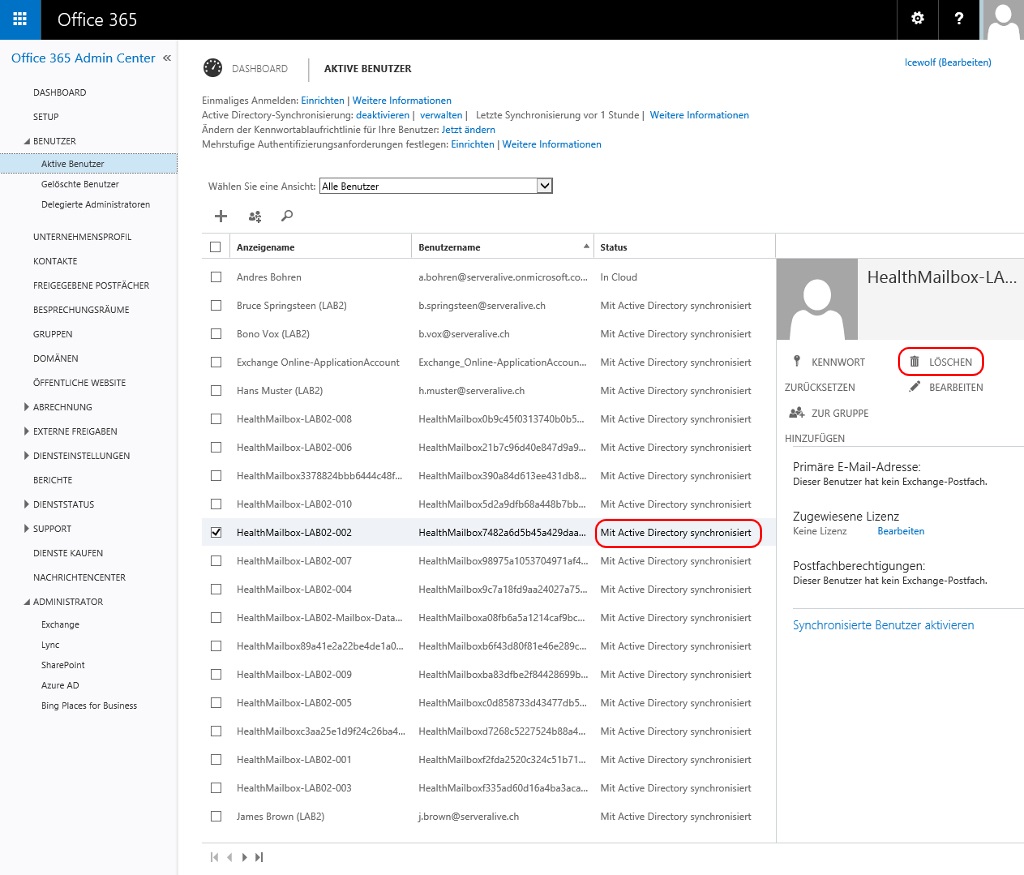Expand the Abrechnung navigation section
This screenshot has width=1024, height=875.
(27, 407)
